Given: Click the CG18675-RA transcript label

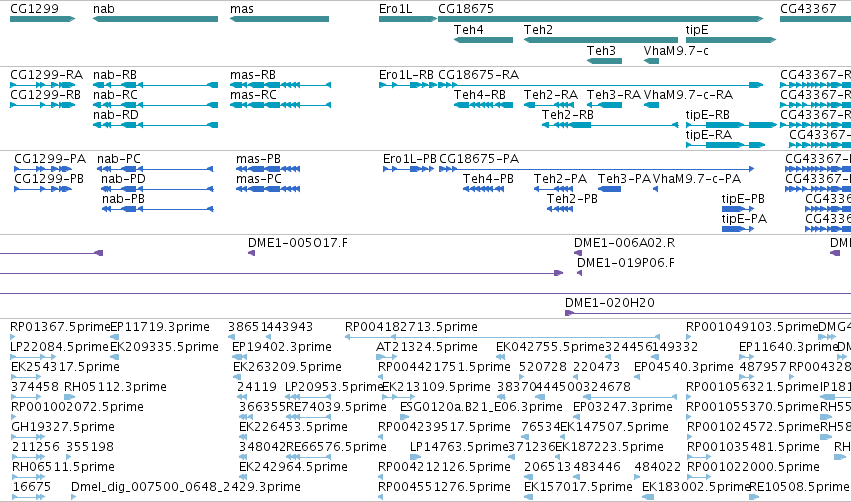Looking at the screenshot, I should tap(478, 74).
